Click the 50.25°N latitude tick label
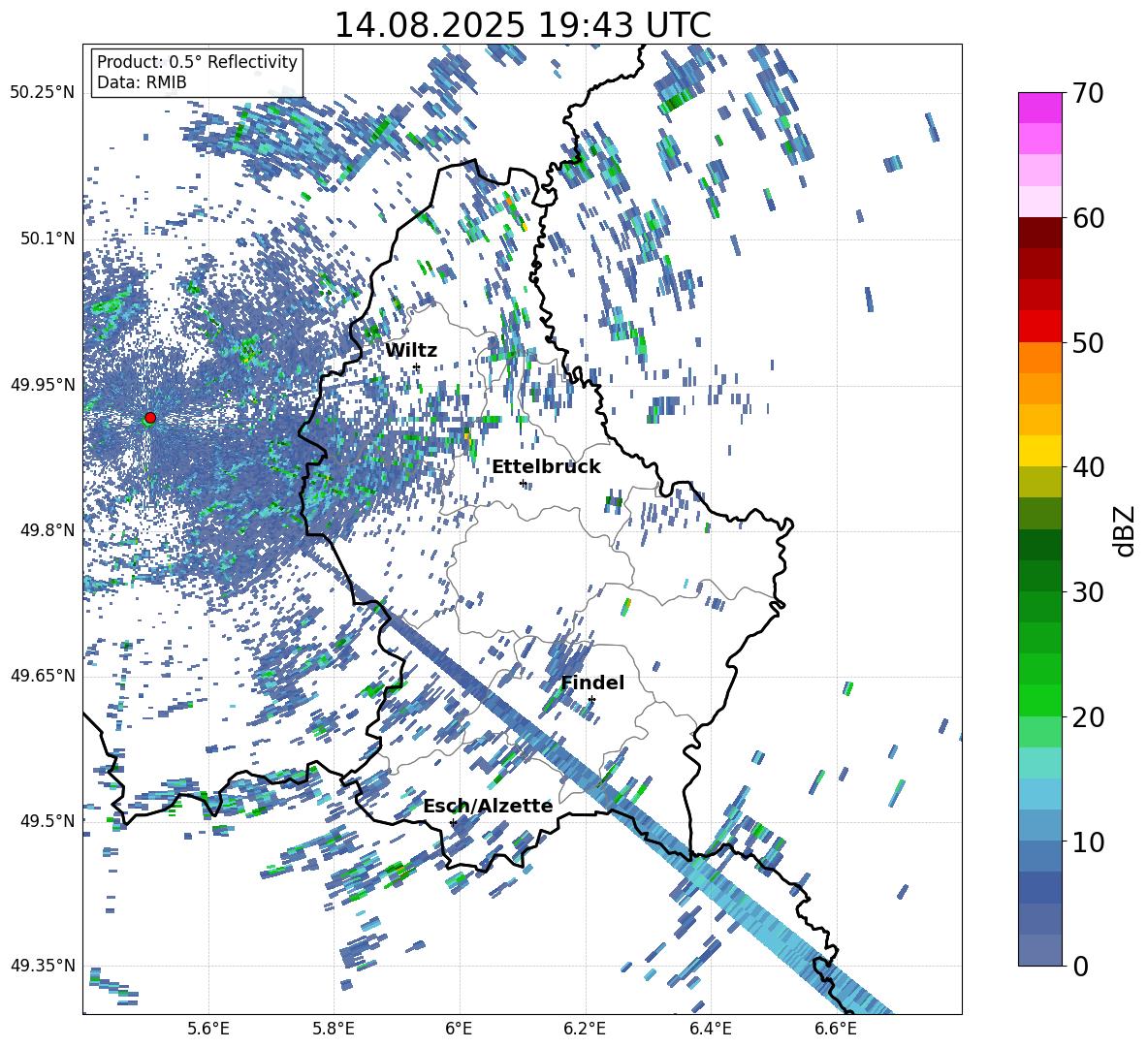Screen dimensions: 1148x1048 (43, 93)
